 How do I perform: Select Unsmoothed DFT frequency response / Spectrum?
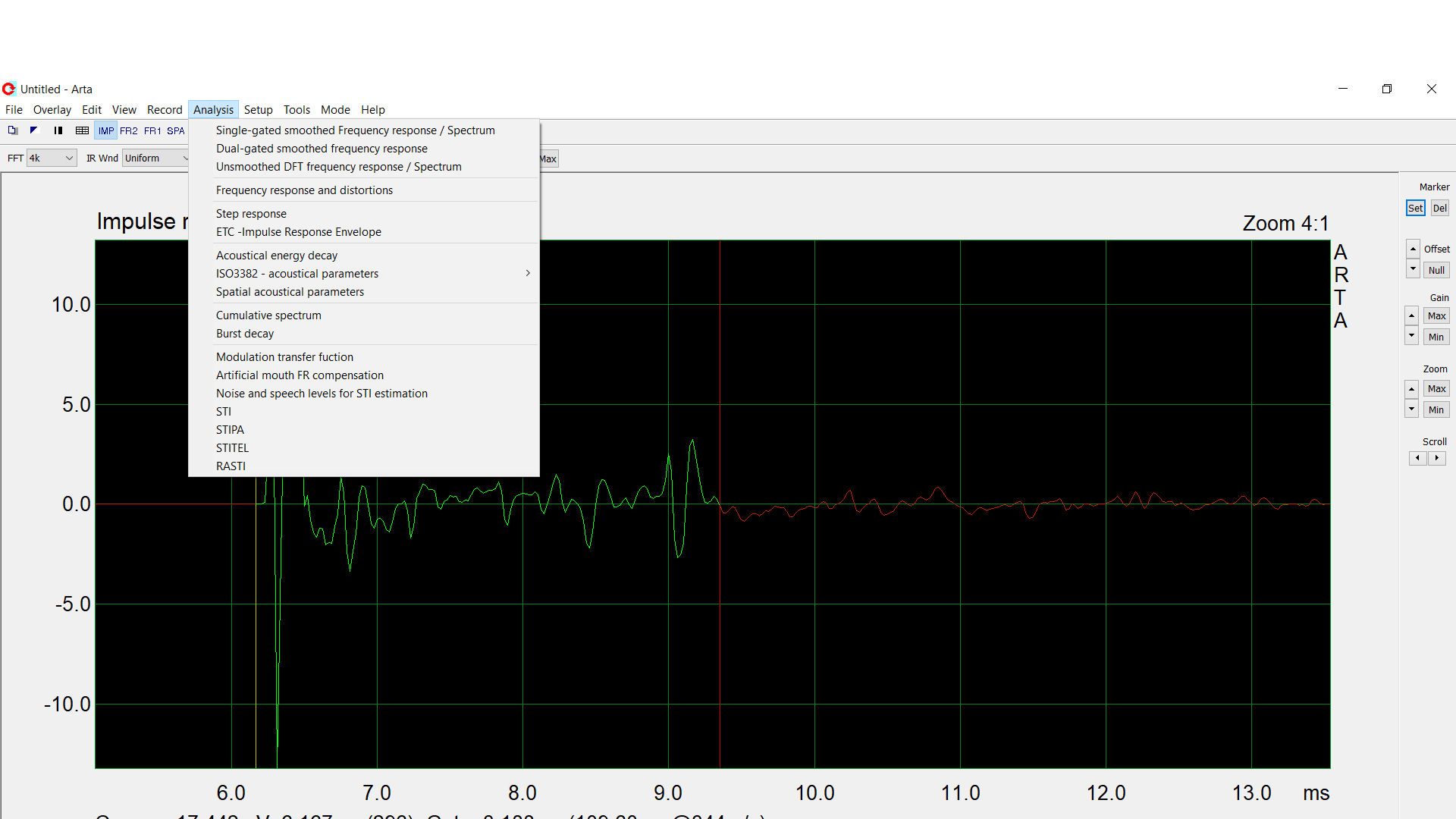(364, 167)
